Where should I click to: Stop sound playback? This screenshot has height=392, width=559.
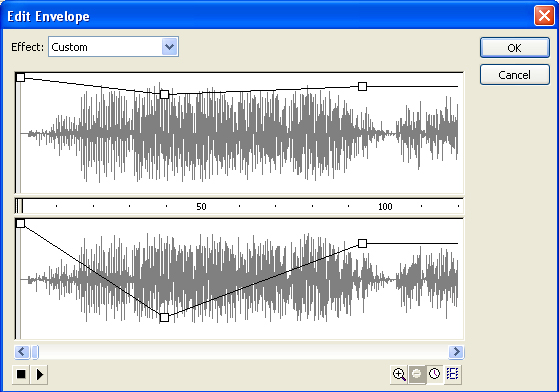tap(21, 375)
